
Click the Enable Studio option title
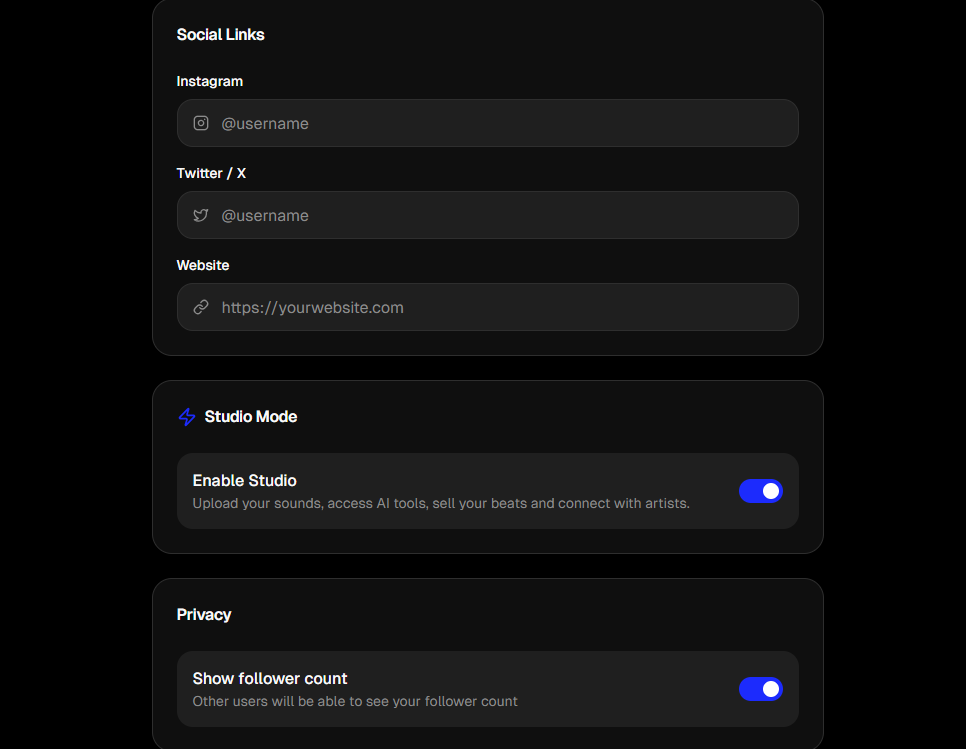point(245,481)
